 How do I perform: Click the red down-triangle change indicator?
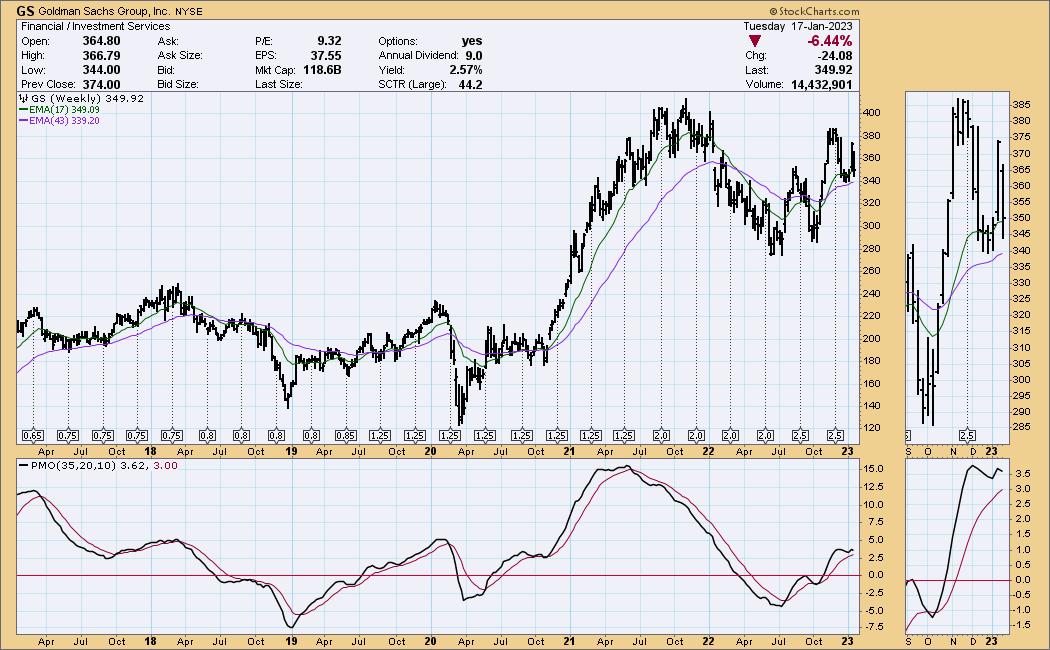[755, 42]
